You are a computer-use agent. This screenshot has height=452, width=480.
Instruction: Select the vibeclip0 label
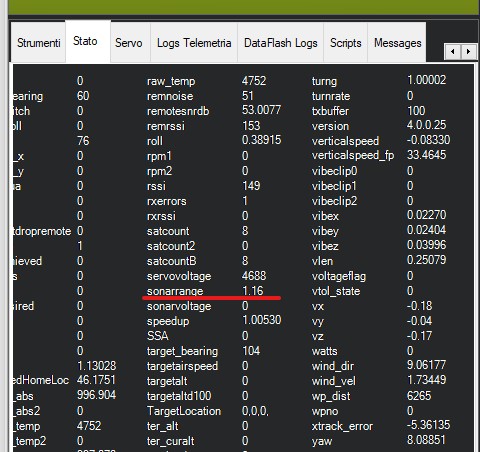[334, 171]
